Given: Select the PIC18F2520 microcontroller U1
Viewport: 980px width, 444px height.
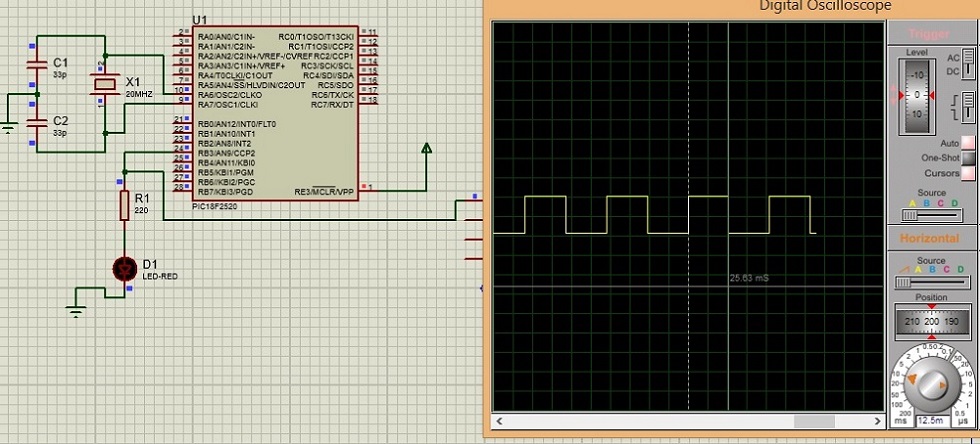Looking at the screenshot, I should coord(274,110).
